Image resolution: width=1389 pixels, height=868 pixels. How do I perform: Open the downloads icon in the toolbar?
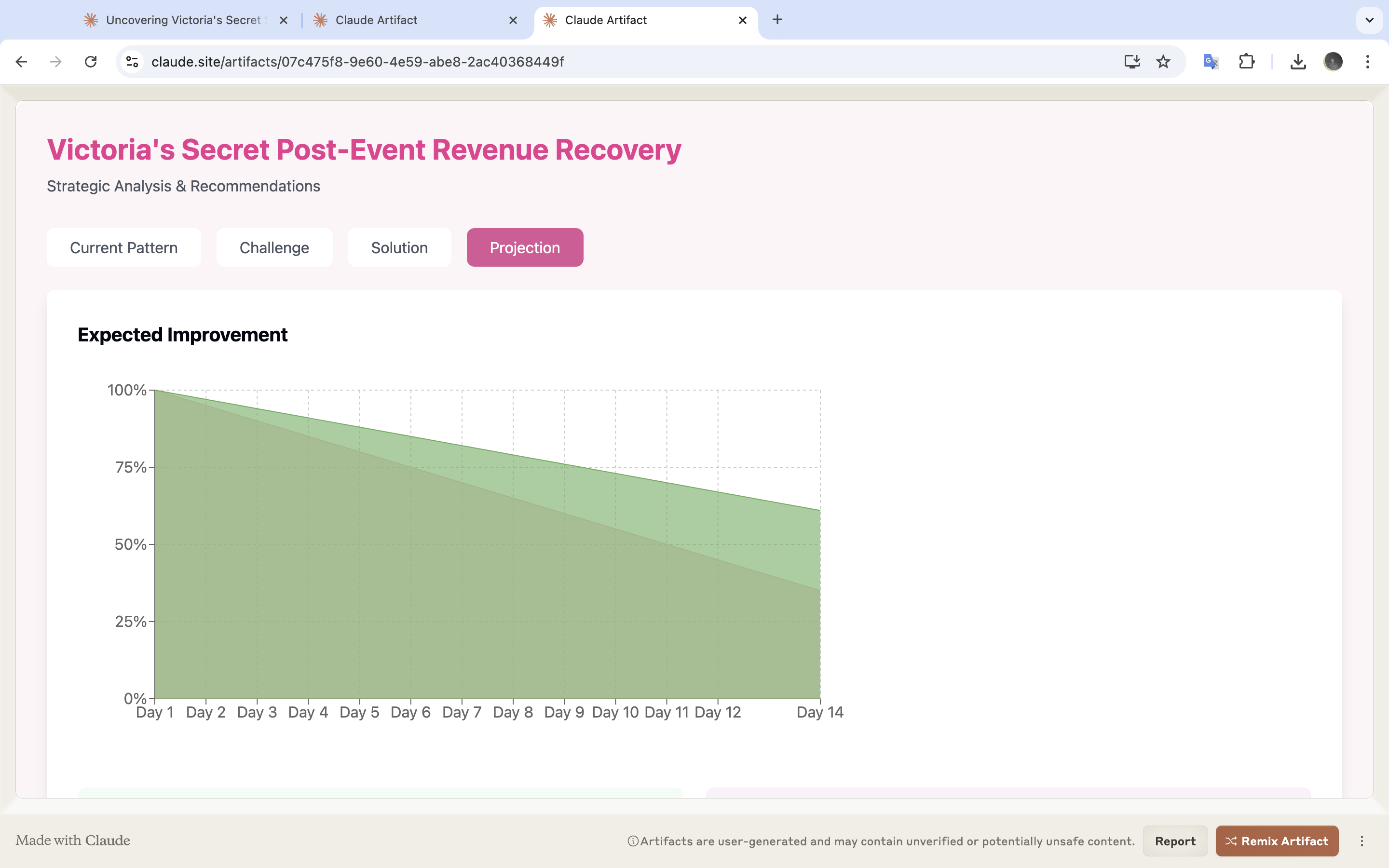tap(1298, 61)
